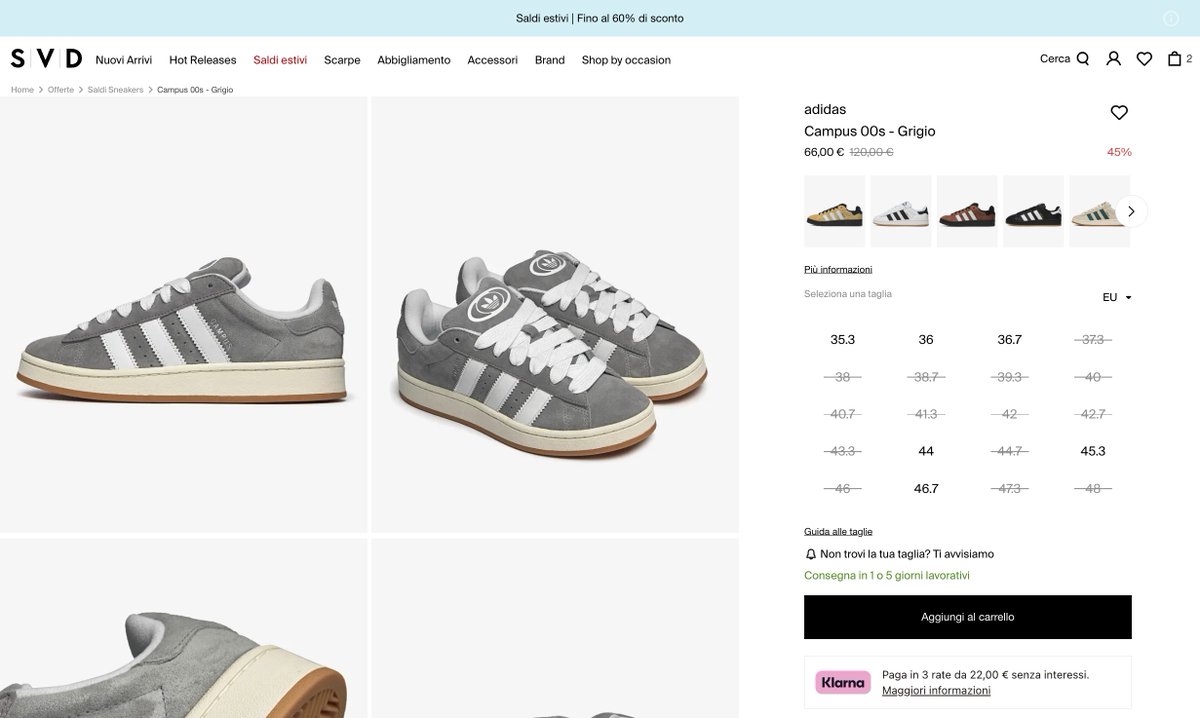Open Nuovi Arrivi menu
Image resolution: width=1200 pixels, height=718 pixels.
[x=124, y=60]
